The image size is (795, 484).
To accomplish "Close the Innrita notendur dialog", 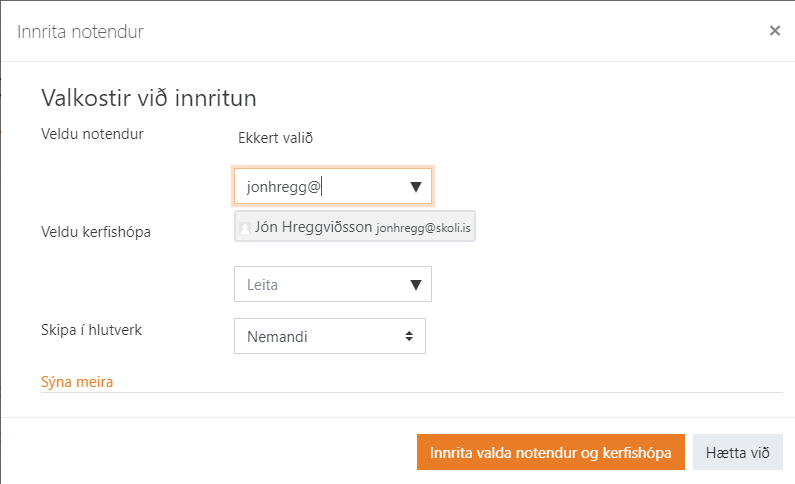I will point(774,31).
